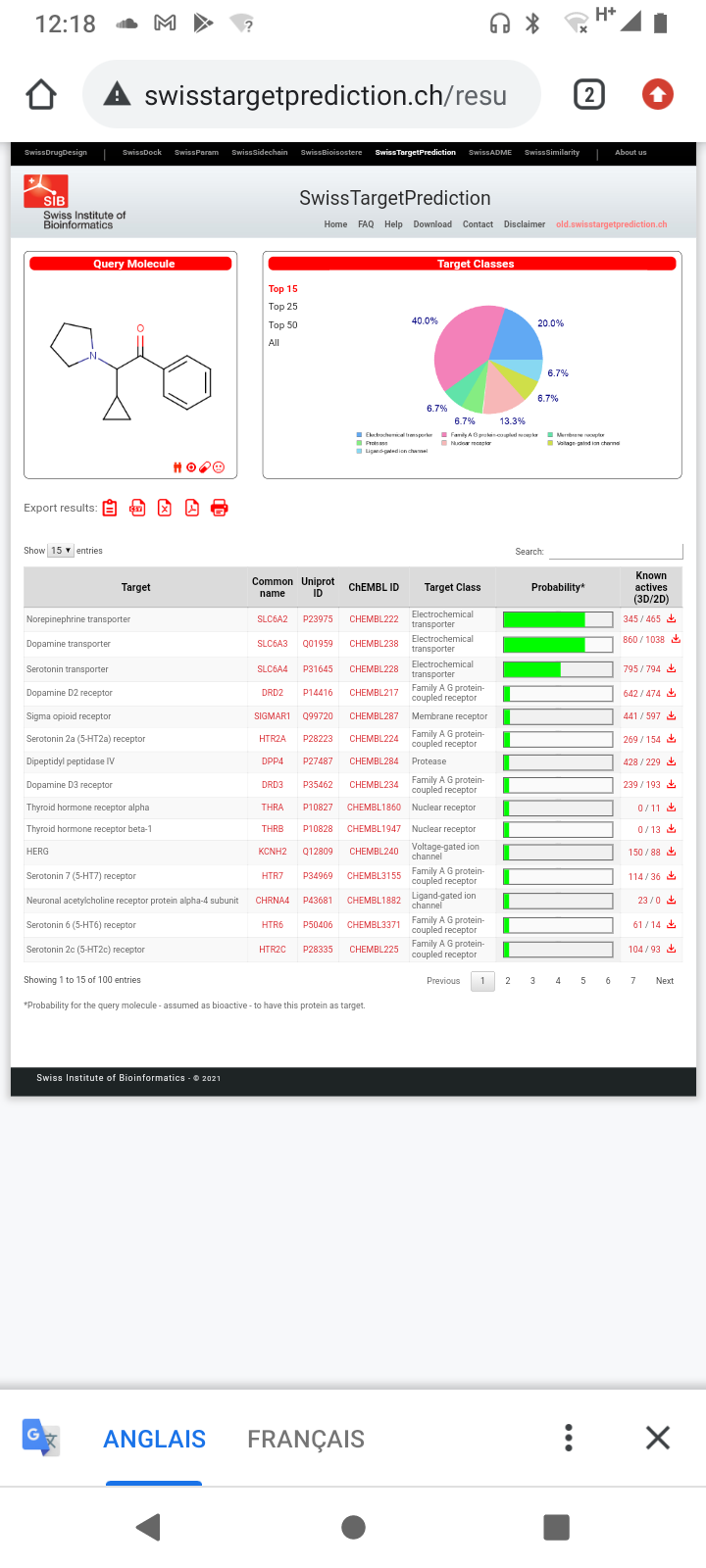Sort table by Probability column header
The height and width of the screenshot is (1568, 706).
click(558, 587)
